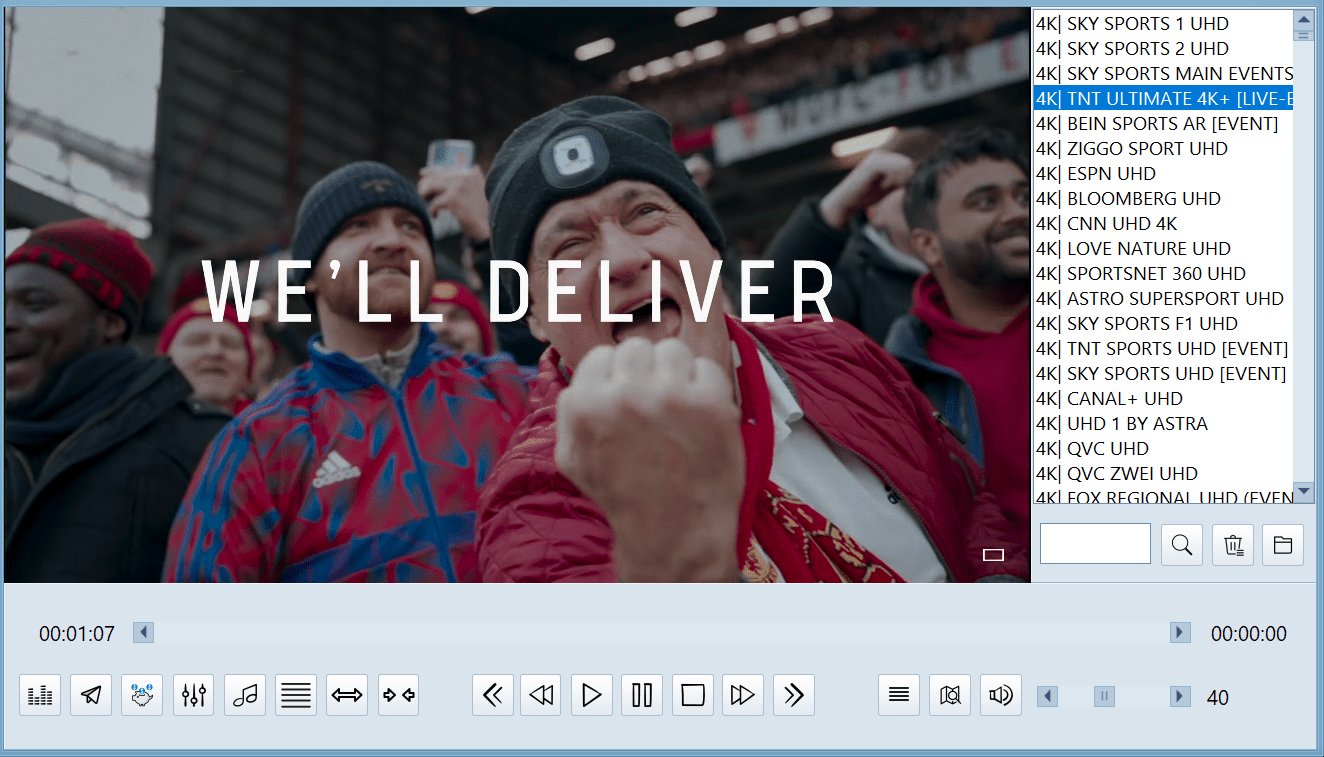Rewind the video playback

(x=541, y=695)
